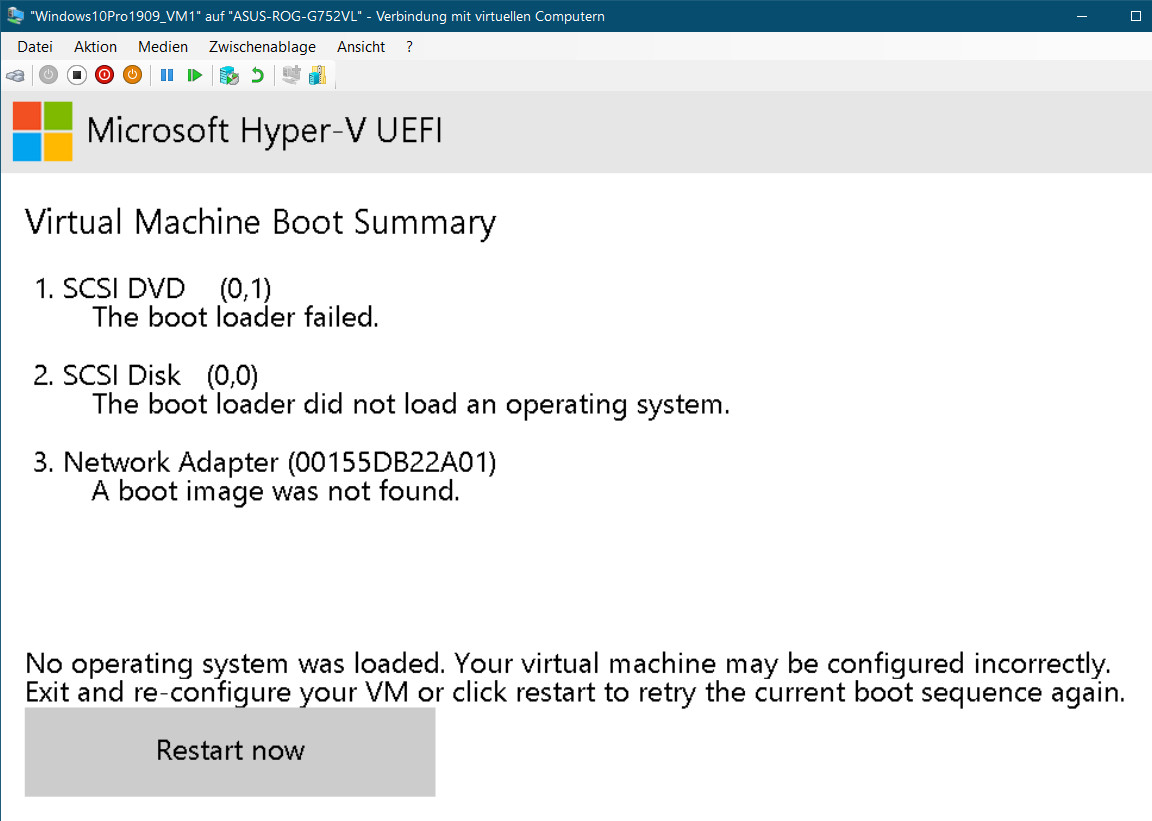Shut down the VM using red power icon

104,75
